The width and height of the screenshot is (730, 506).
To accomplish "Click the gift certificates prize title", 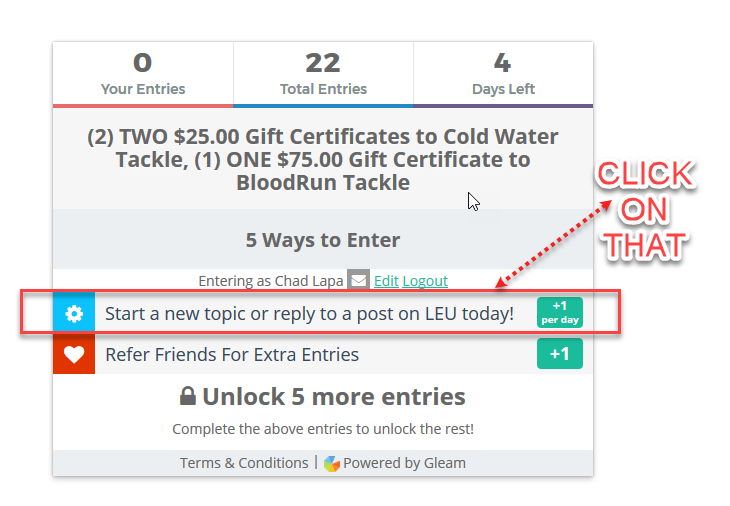I will tap(323, 159).
